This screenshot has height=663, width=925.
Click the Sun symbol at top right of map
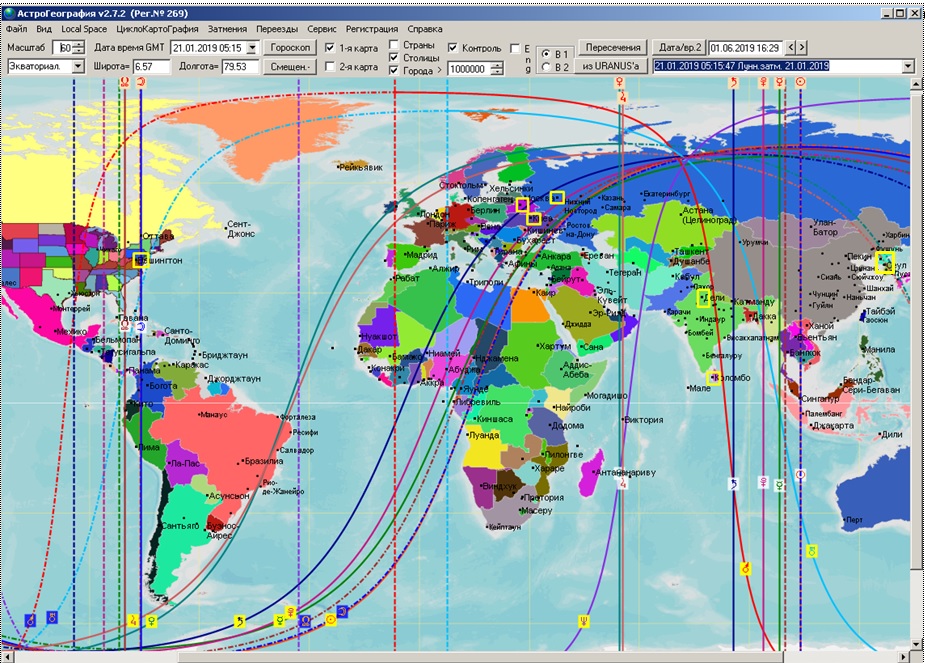(800, 85)
